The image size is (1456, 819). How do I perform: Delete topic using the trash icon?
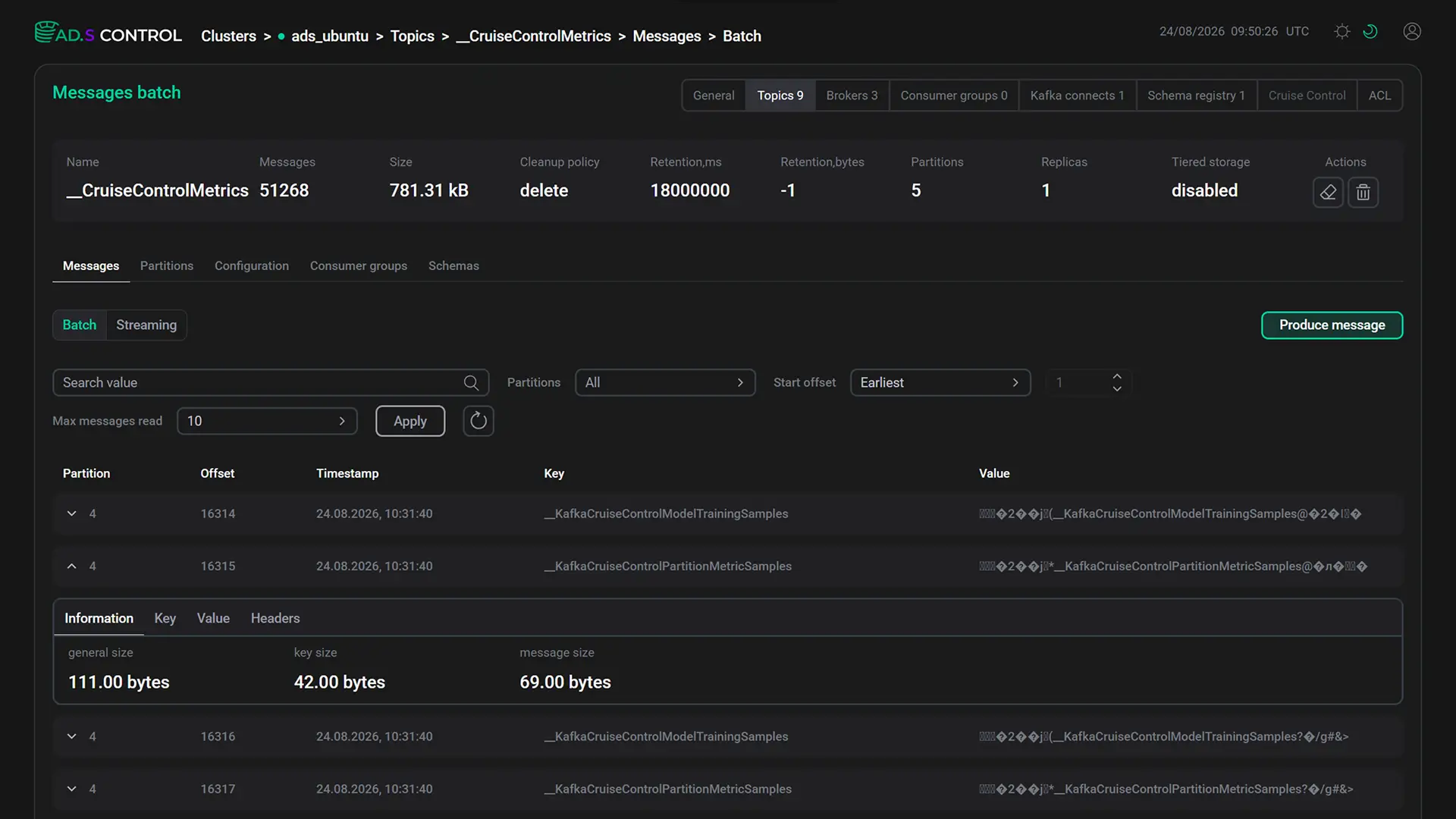[1363, 192]
